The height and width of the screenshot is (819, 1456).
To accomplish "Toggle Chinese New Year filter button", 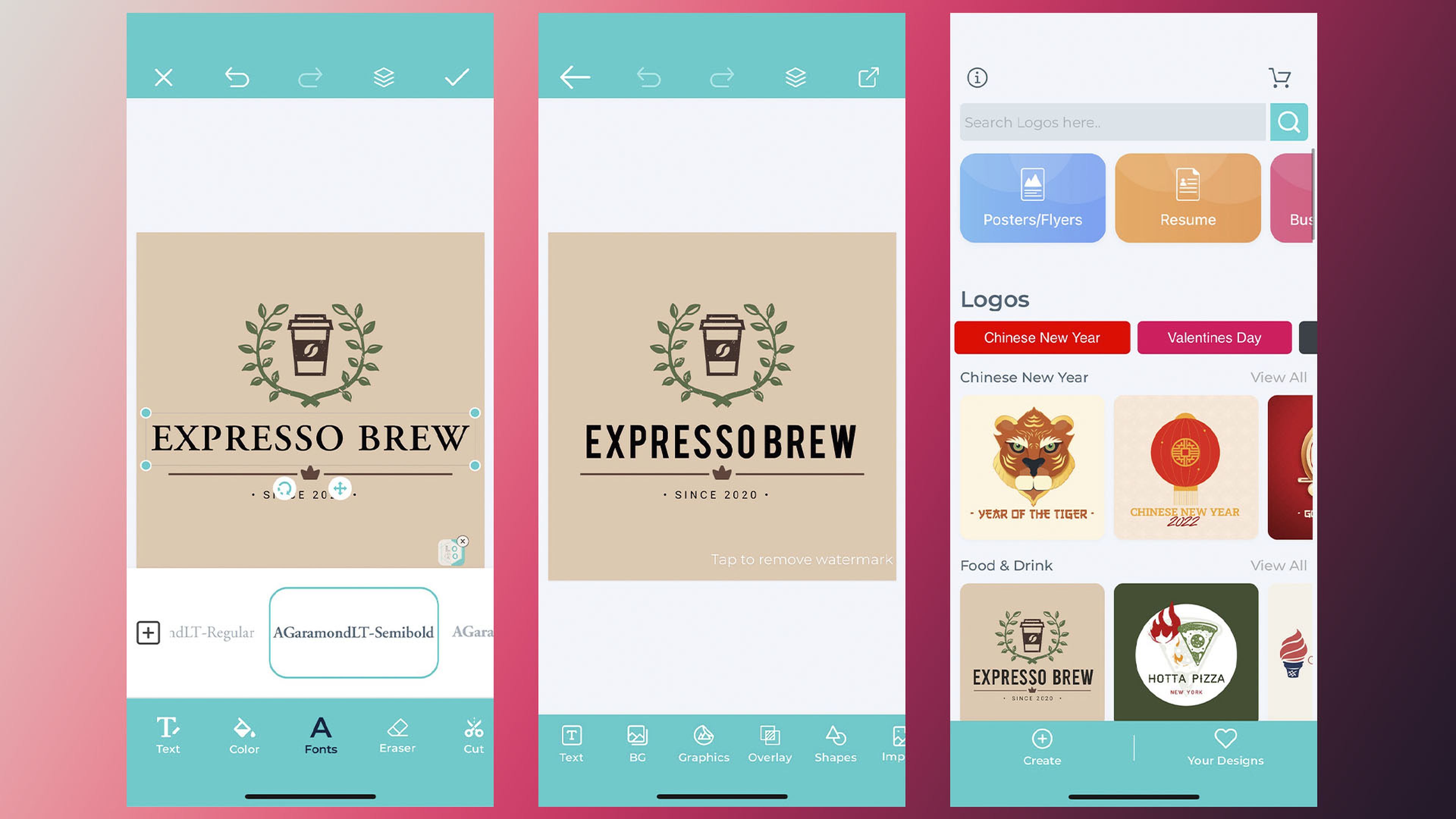I will [x=1042, y=337].
